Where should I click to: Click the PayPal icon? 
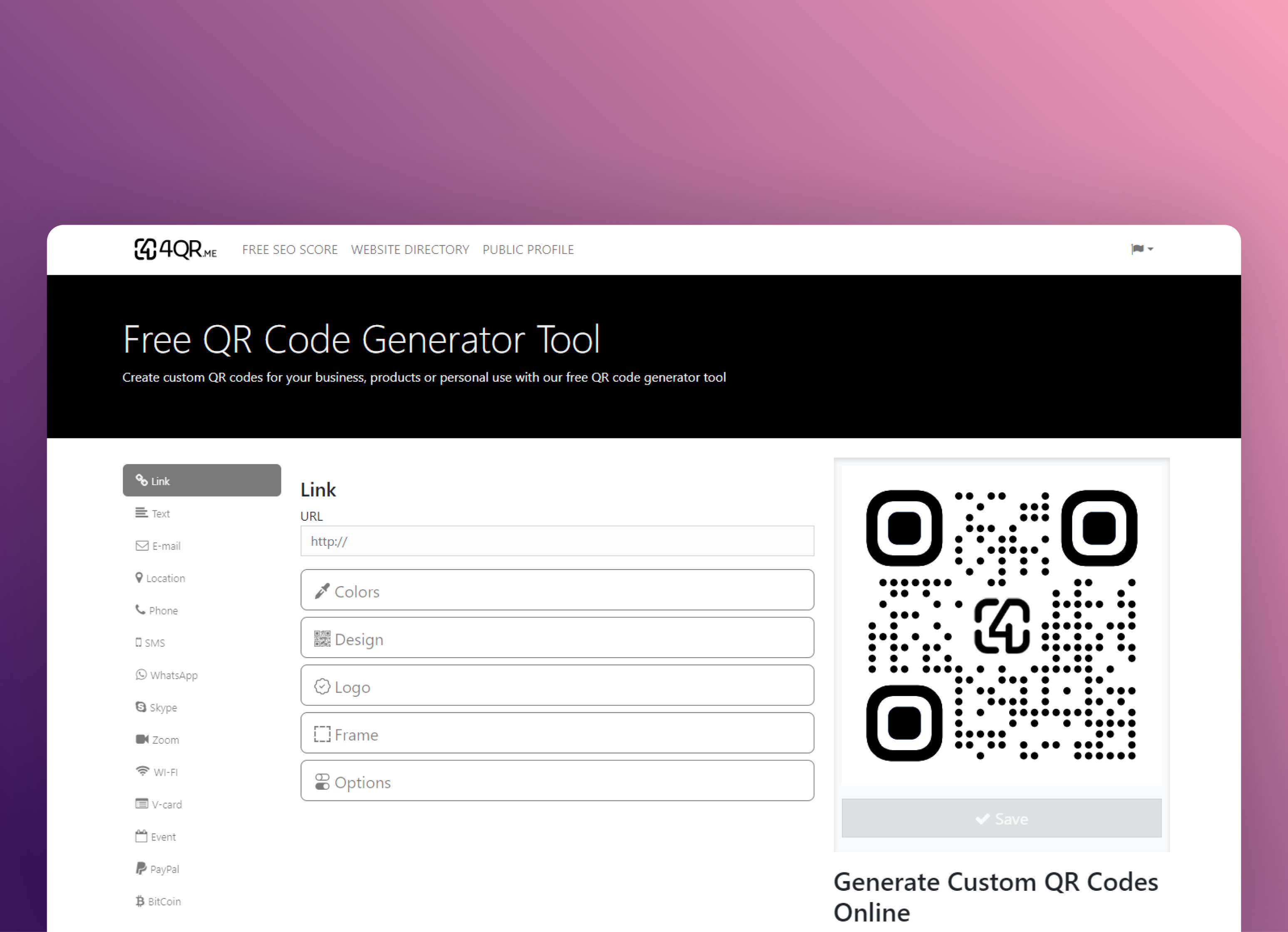tap(141, 868)
